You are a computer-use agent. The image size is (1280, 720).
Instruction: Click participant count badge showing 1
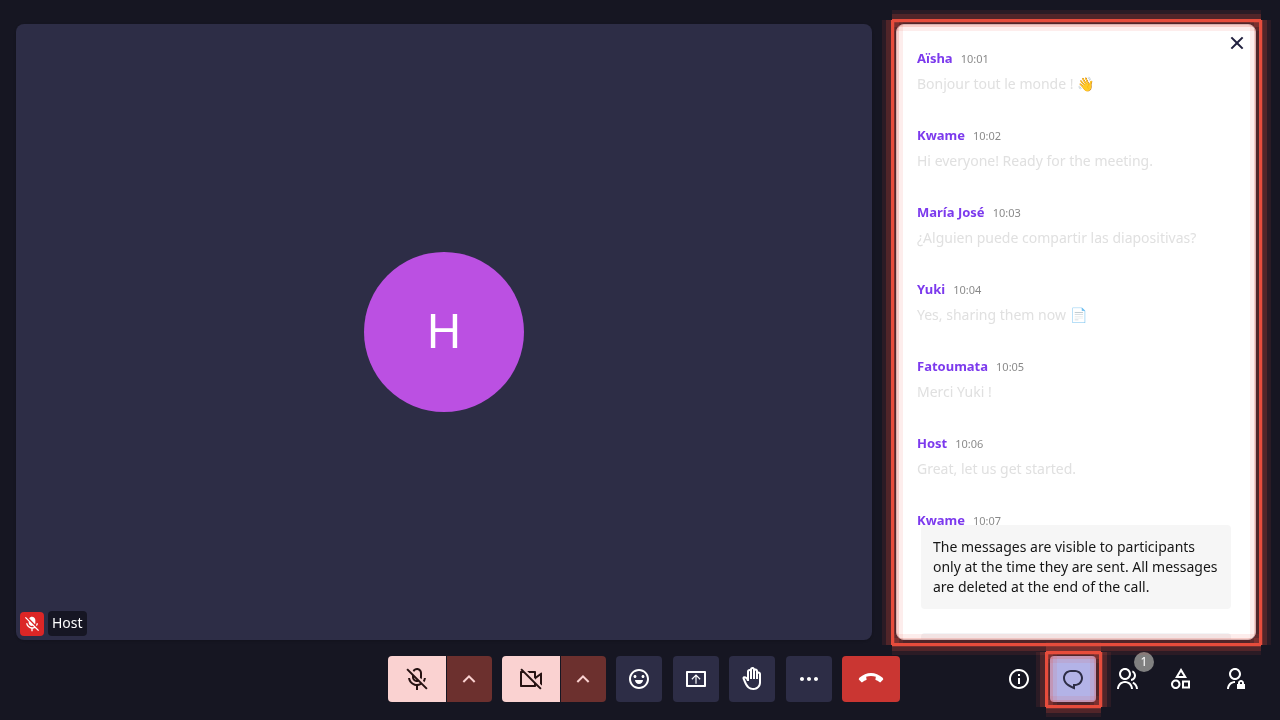pos(1144,662)
